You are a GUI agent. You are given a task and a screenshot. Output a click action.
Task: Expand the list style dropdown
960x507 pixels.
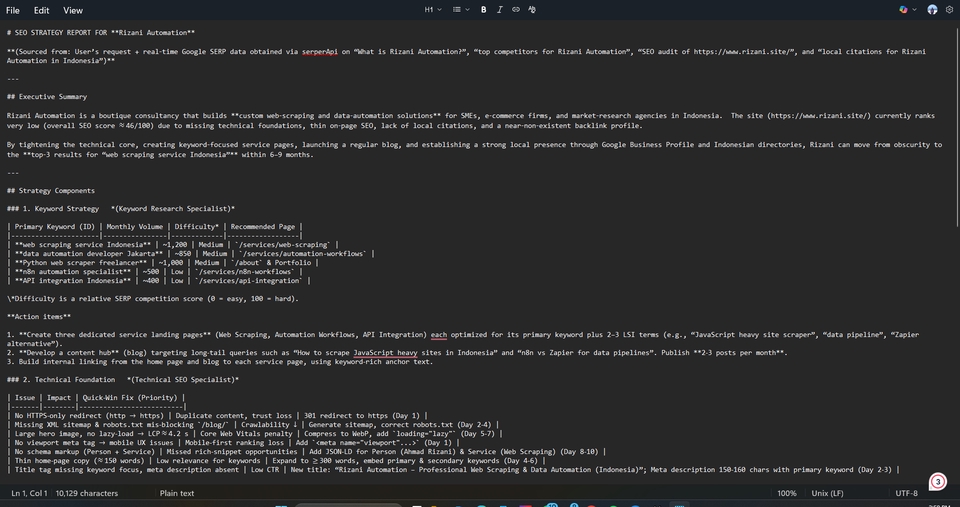(461, 10)
